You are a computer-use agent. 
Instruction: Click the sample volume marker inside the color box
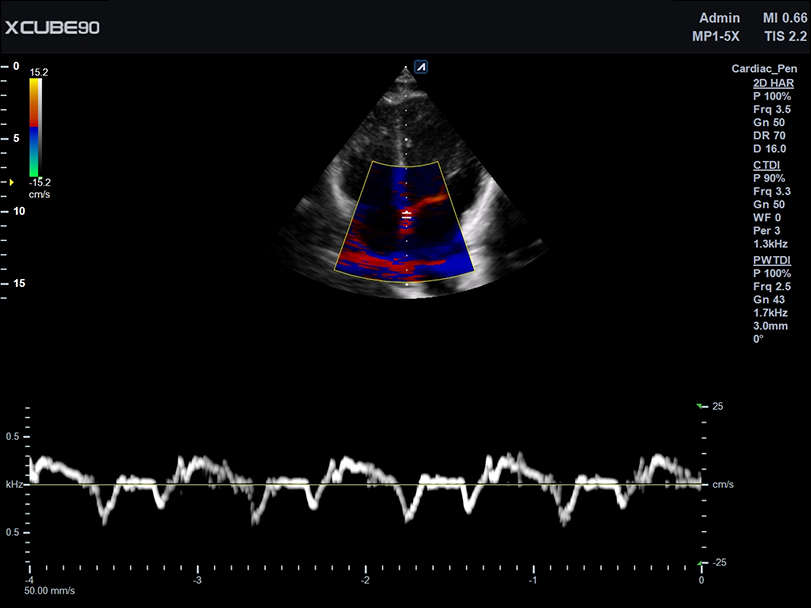tap(407, 213)
